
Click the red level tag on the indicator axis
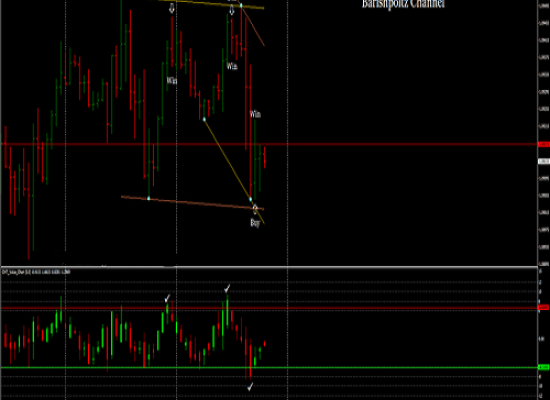[x=544, y=307]
